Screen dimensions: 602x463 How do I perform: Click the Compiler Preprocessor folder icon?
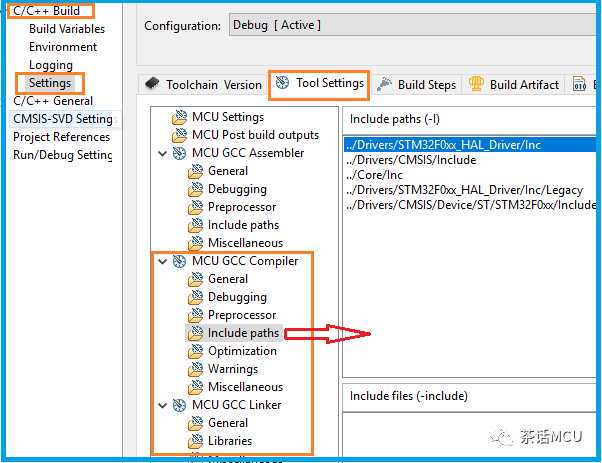click(x=196, y=315)
